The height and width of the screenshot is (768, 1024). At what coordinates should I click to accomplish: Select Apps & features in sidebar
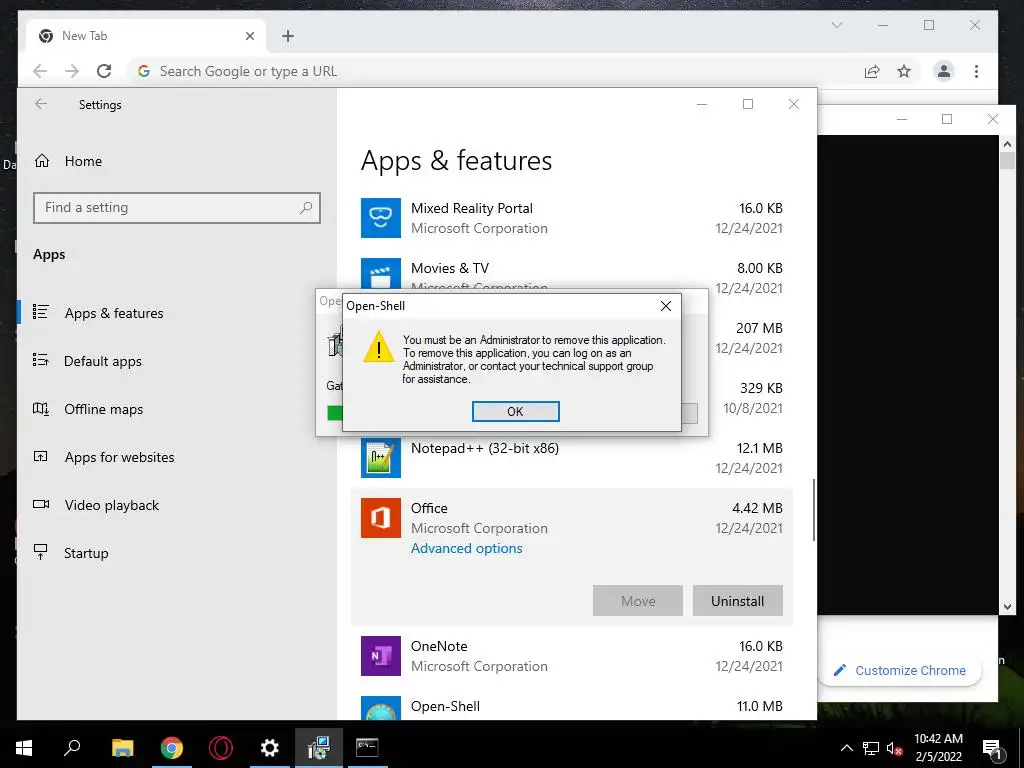[x=114, y=313]
